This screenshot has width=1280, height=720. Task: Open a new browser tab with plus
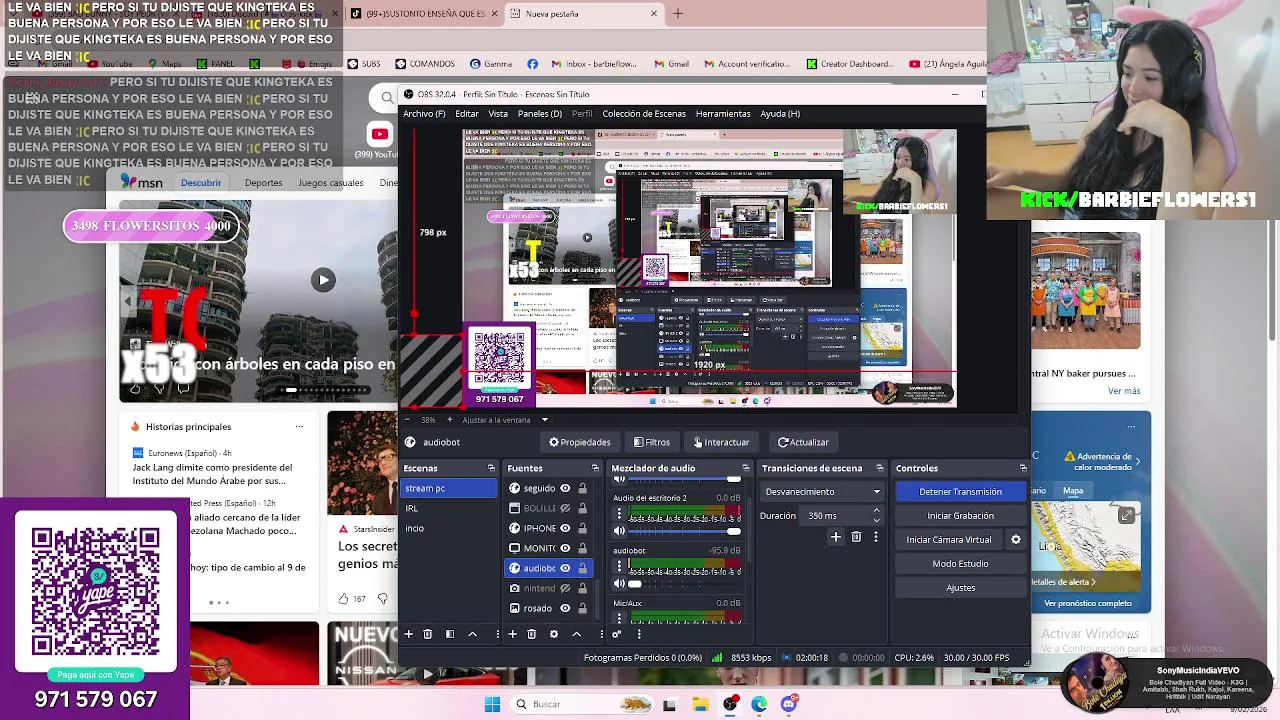[x=678, y=14]
